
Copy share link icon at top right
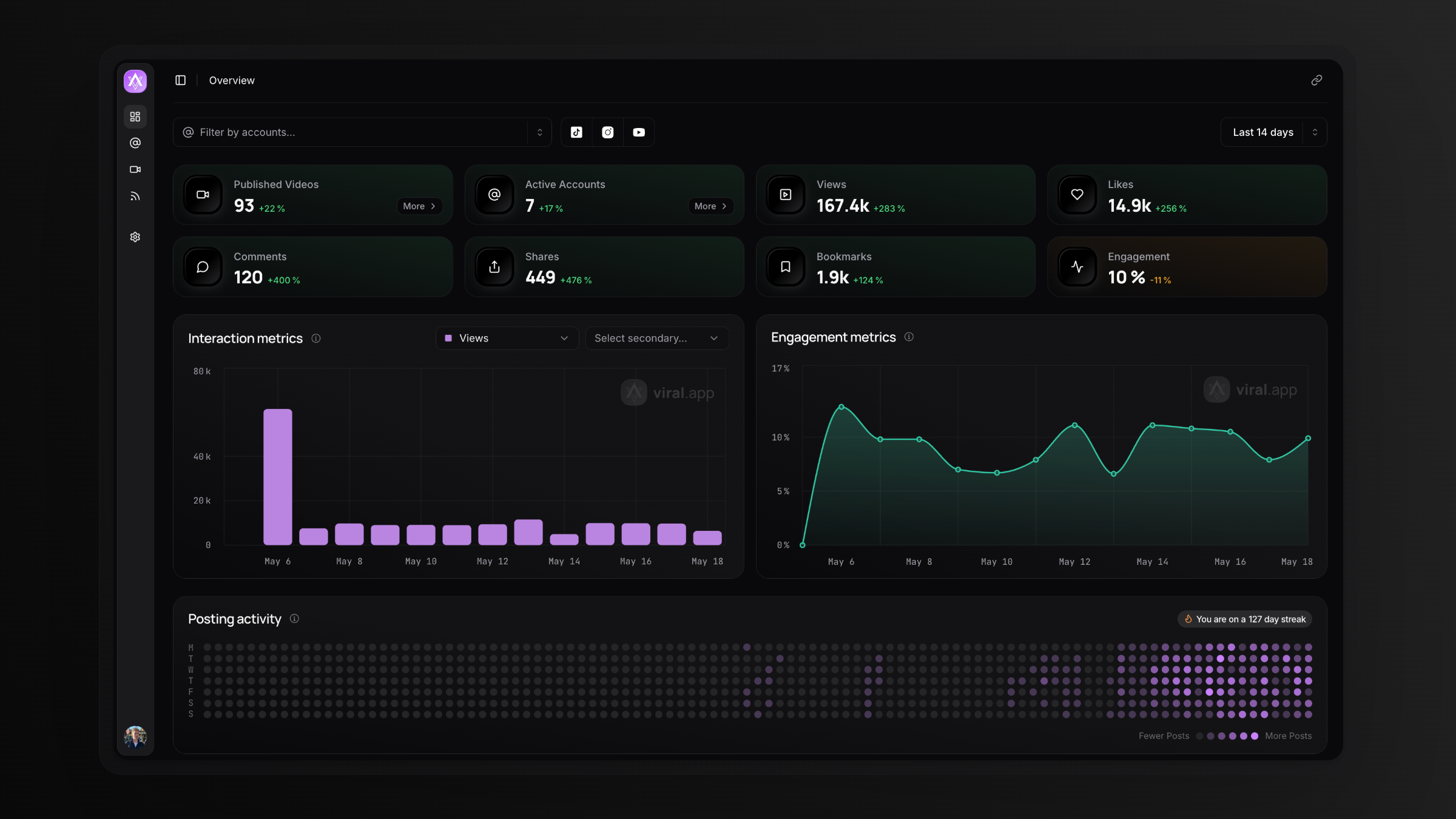click(x=1316, y=80)
